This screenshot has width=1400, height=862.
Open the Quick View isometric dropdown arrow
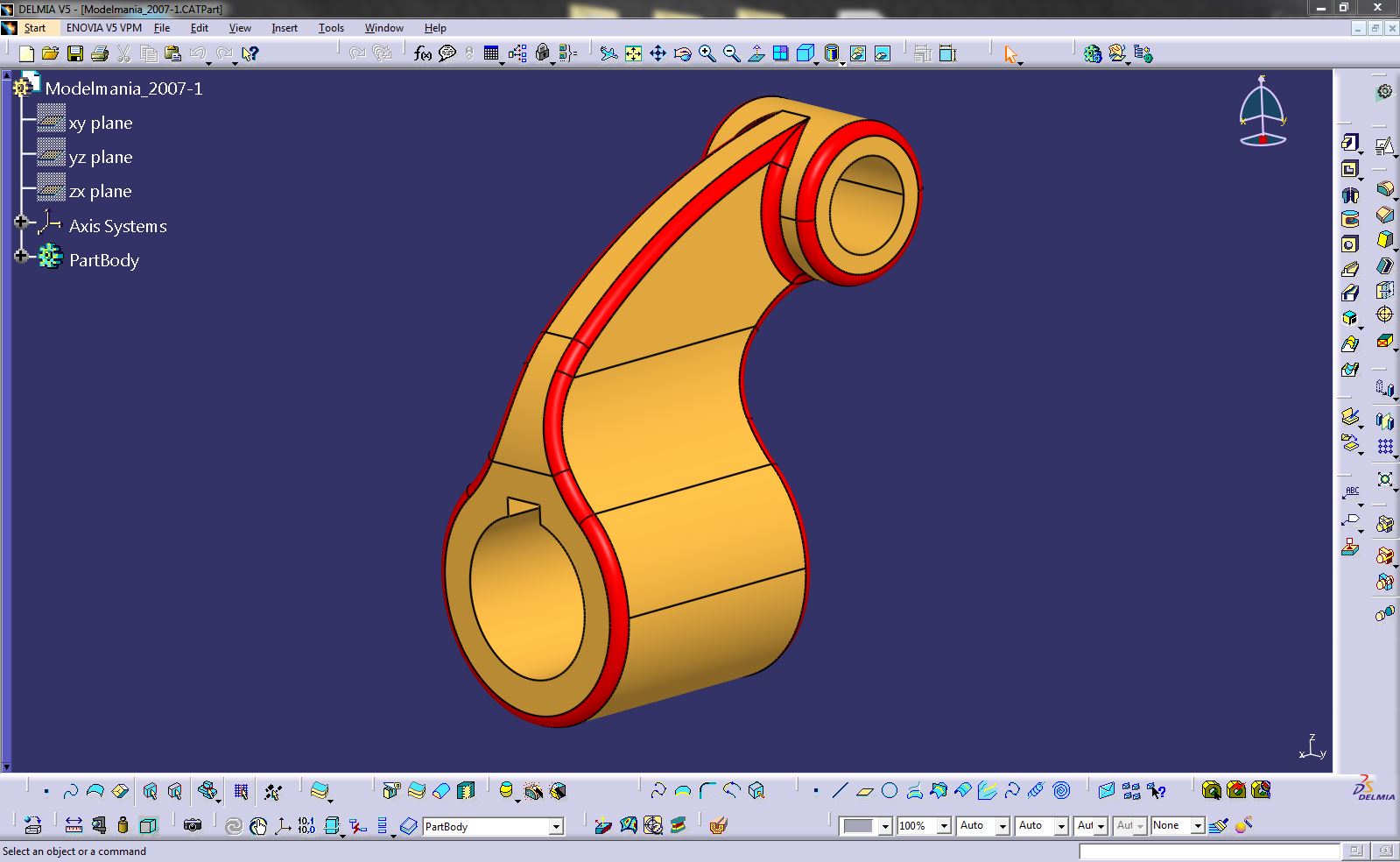[x=817, y=64]
